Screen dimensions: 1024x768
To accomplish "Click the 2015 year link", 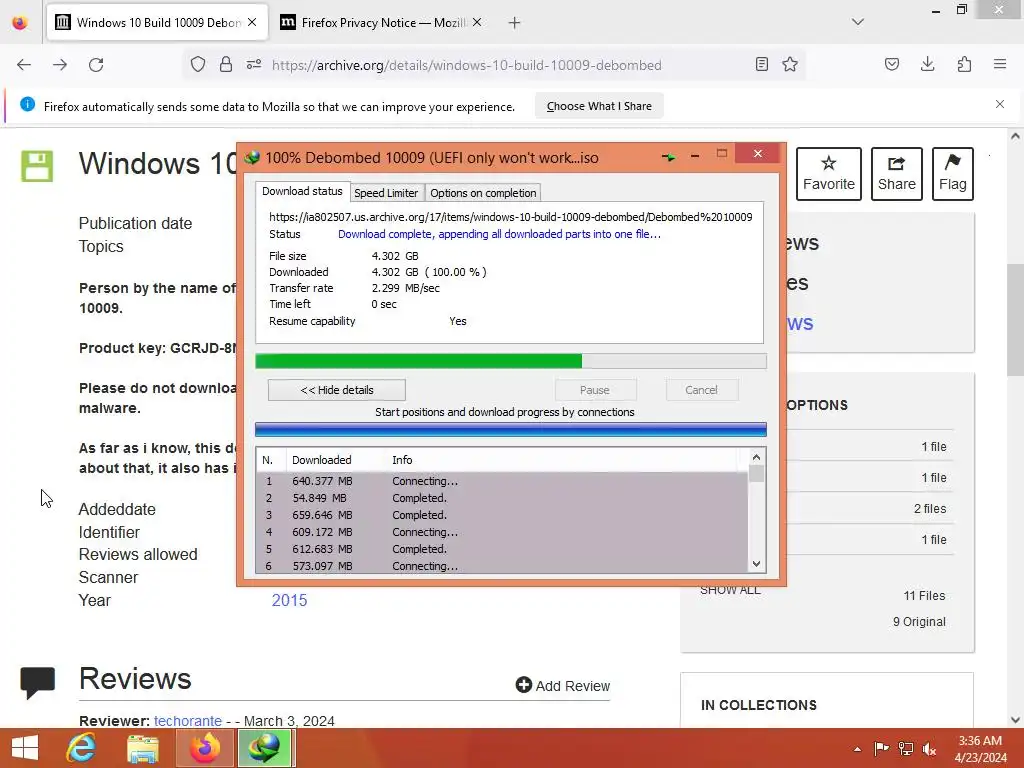I will tap(289, 600).
